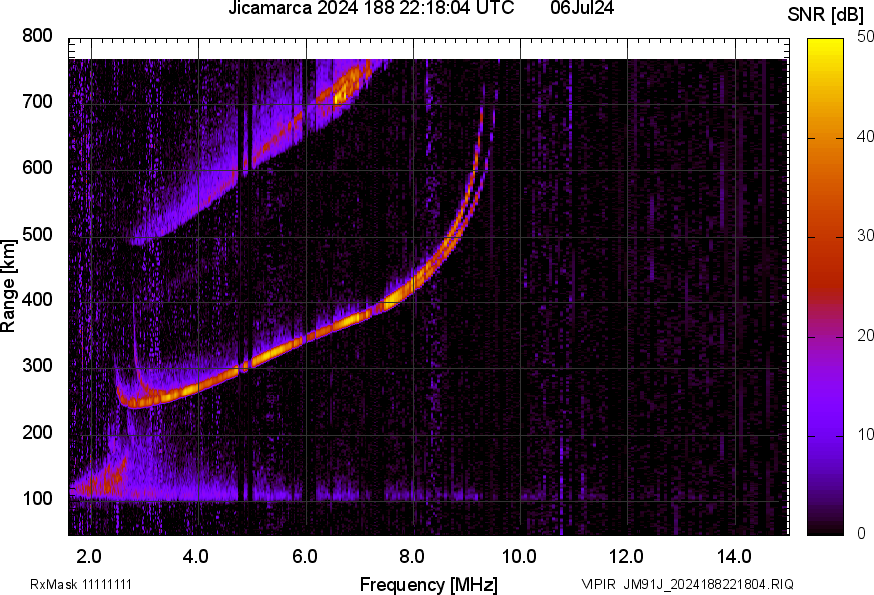Click the 'VIPIR JM91J_2024188221804.RIQ' file name
The height and width of the screenshot is (595, 874).
coord(687,584)
